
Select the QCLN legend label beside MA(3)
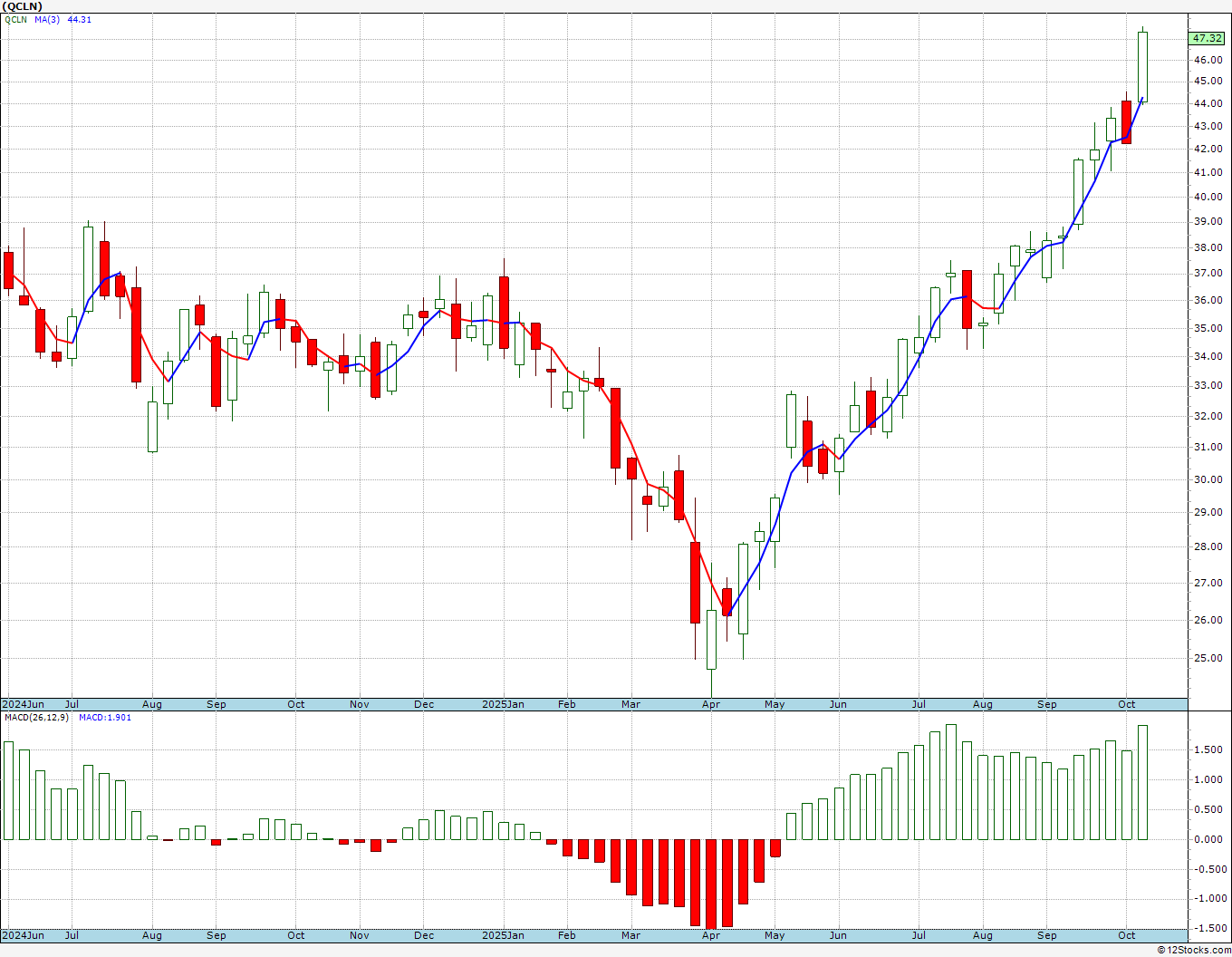[x=15, y=20]
